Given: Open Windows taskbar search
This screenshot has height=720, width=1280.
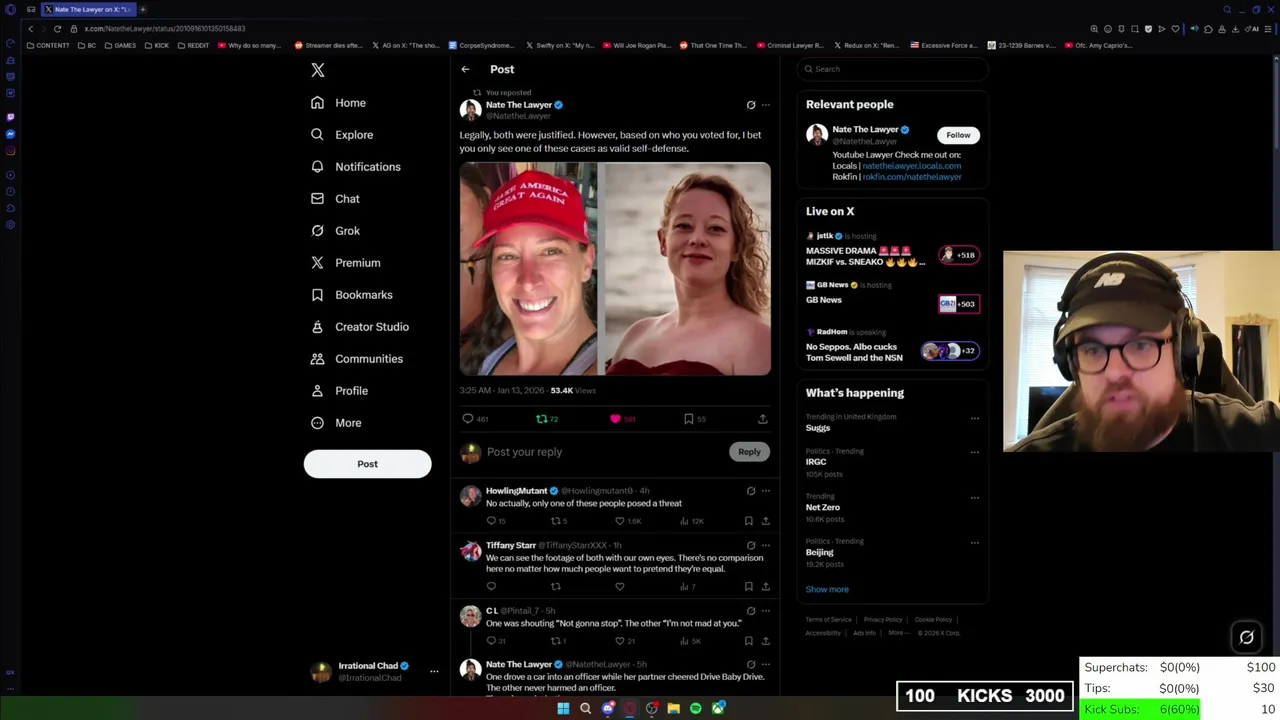Looking at the screenshot, I should click(585, 709).
